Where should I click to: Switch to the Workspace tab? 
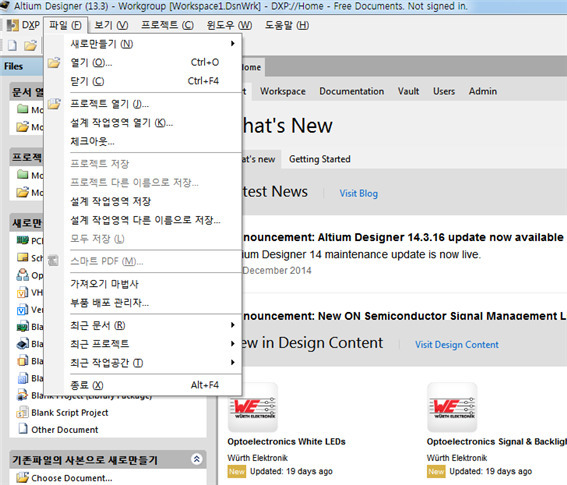point(283,91)
